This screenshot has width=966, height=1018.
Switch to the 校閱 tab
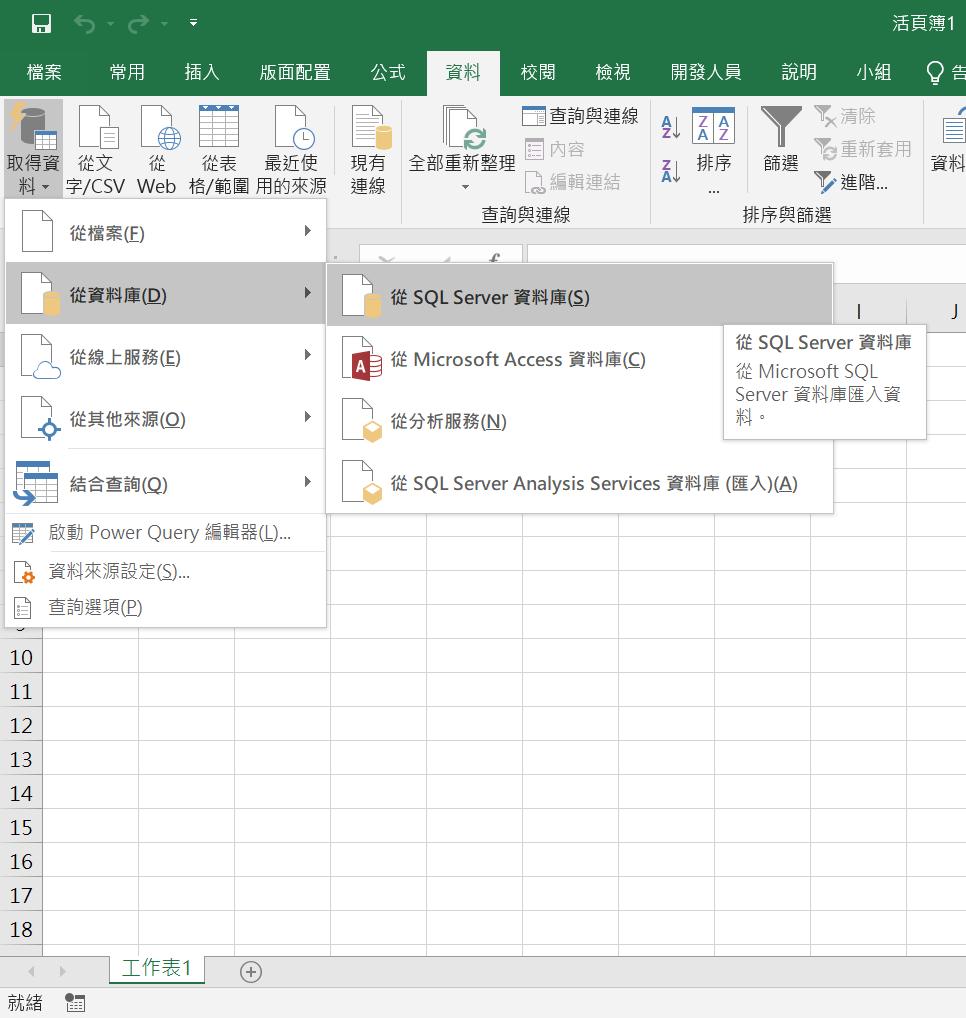tap(538, 72)
